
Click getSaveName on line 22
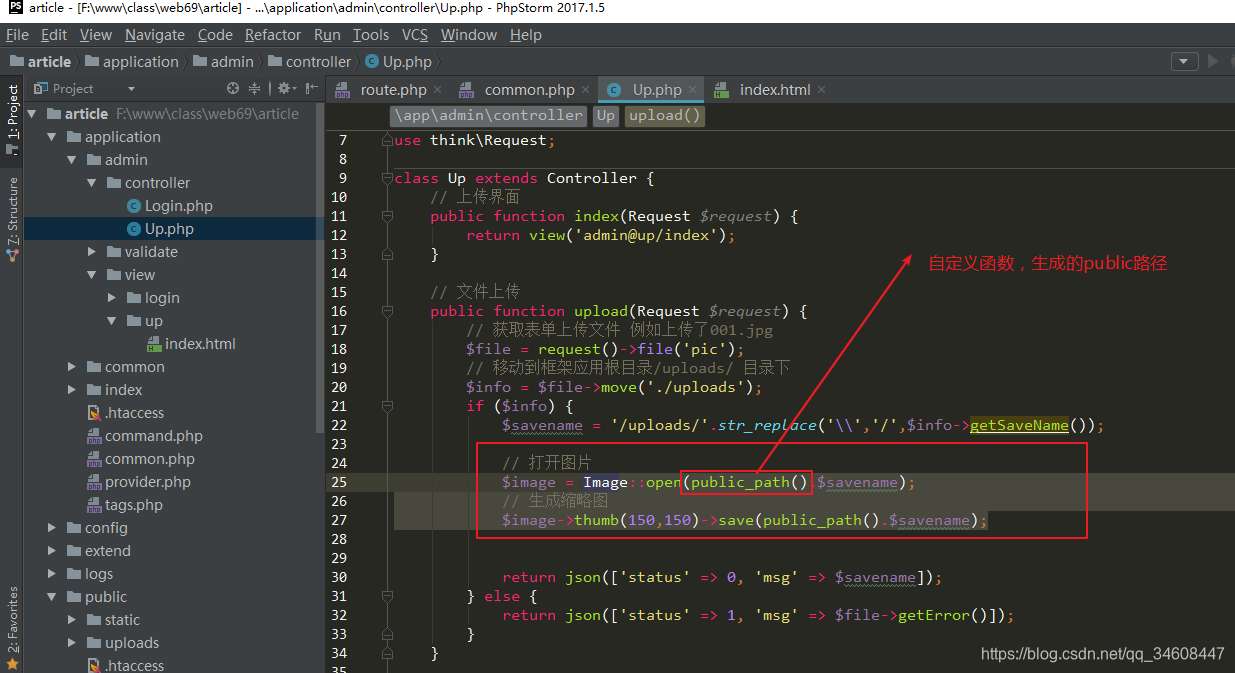coord(1019,425)
